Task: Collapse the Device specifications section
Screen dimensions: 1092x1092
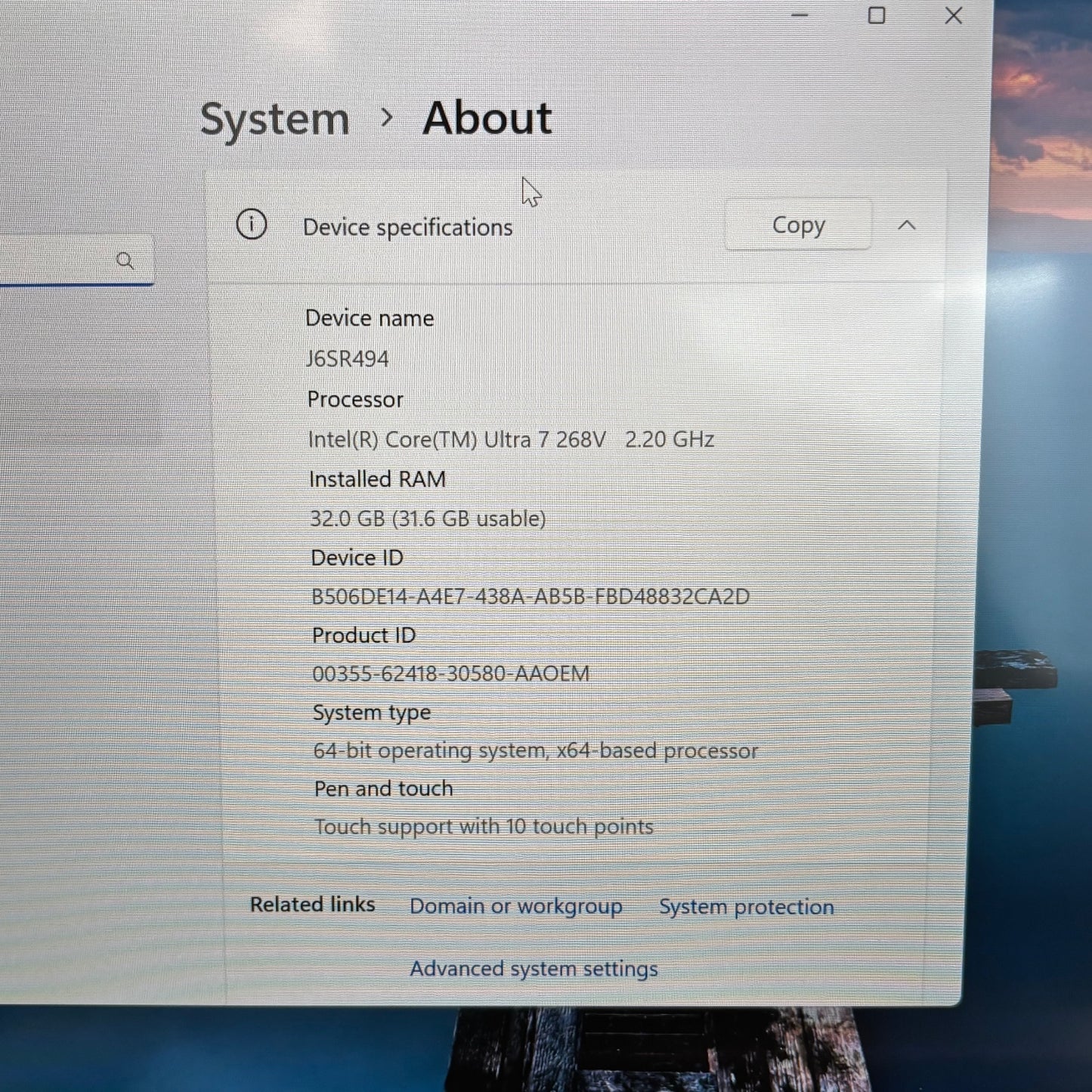Action: pos(907,225)
